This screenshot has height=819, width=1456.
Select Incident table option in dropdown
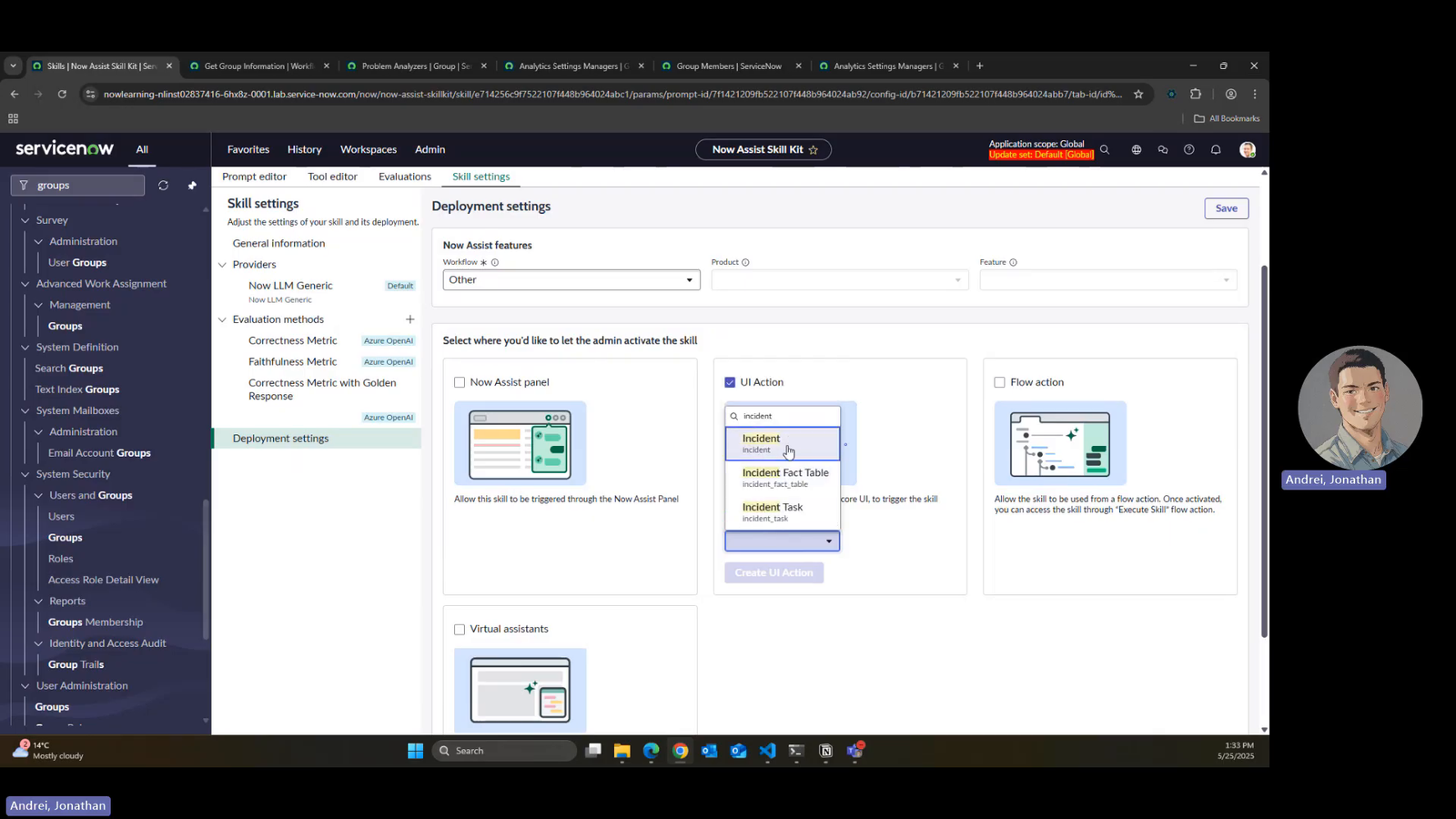[783, 443]
